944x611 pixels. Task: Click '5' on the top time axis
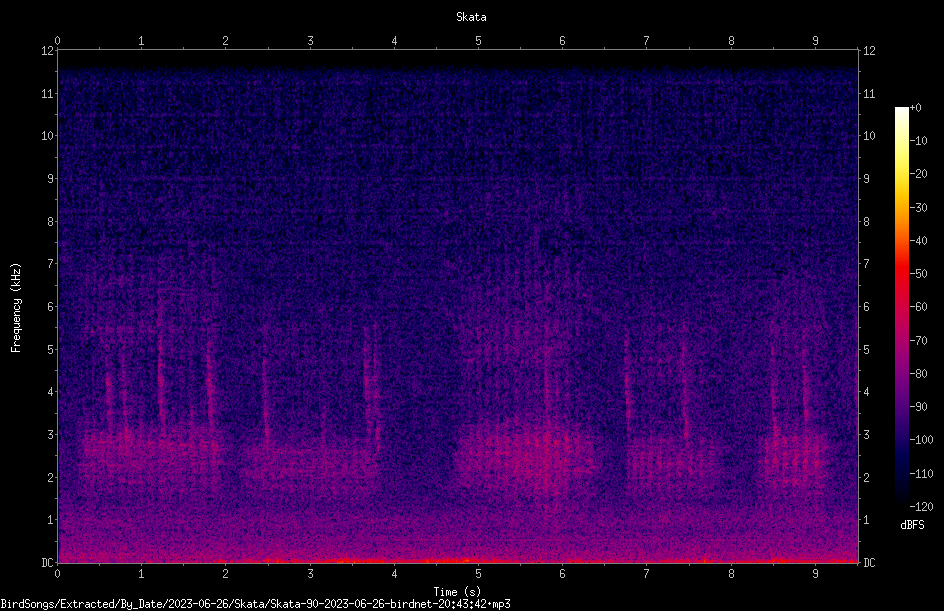tap(479, 41)
